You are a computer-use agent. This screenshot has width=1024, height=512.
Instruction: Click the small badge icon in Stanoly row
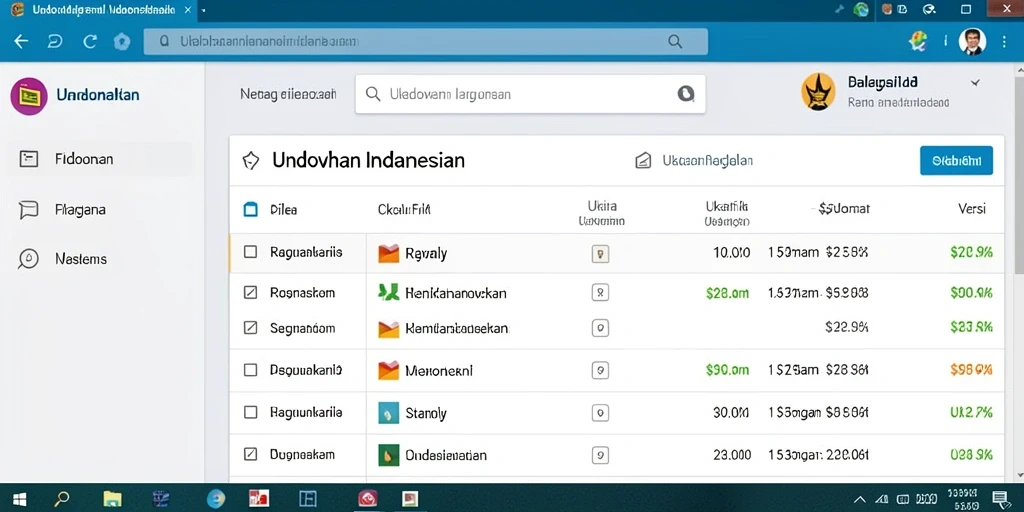(600, 413)
